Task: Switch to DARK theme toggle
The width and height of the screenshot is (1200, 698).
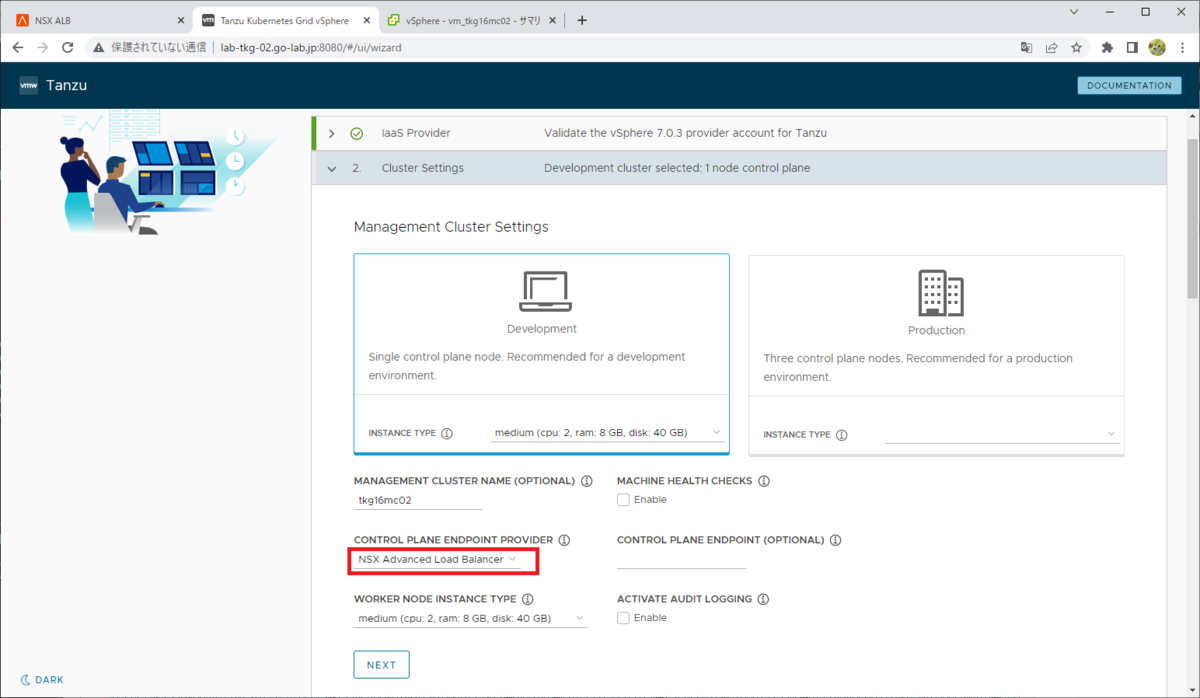Action: [42, 680]
